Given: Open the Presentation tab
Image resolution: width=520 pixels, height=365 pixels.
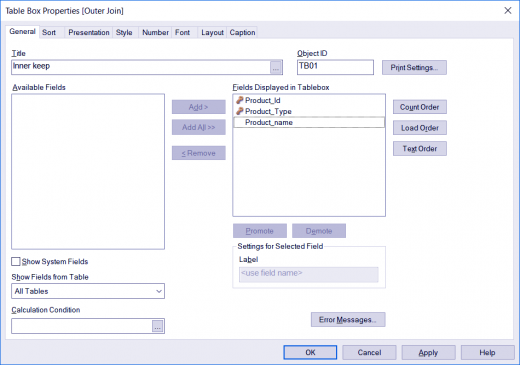Looking at the screenshot, I should (89, 32).
